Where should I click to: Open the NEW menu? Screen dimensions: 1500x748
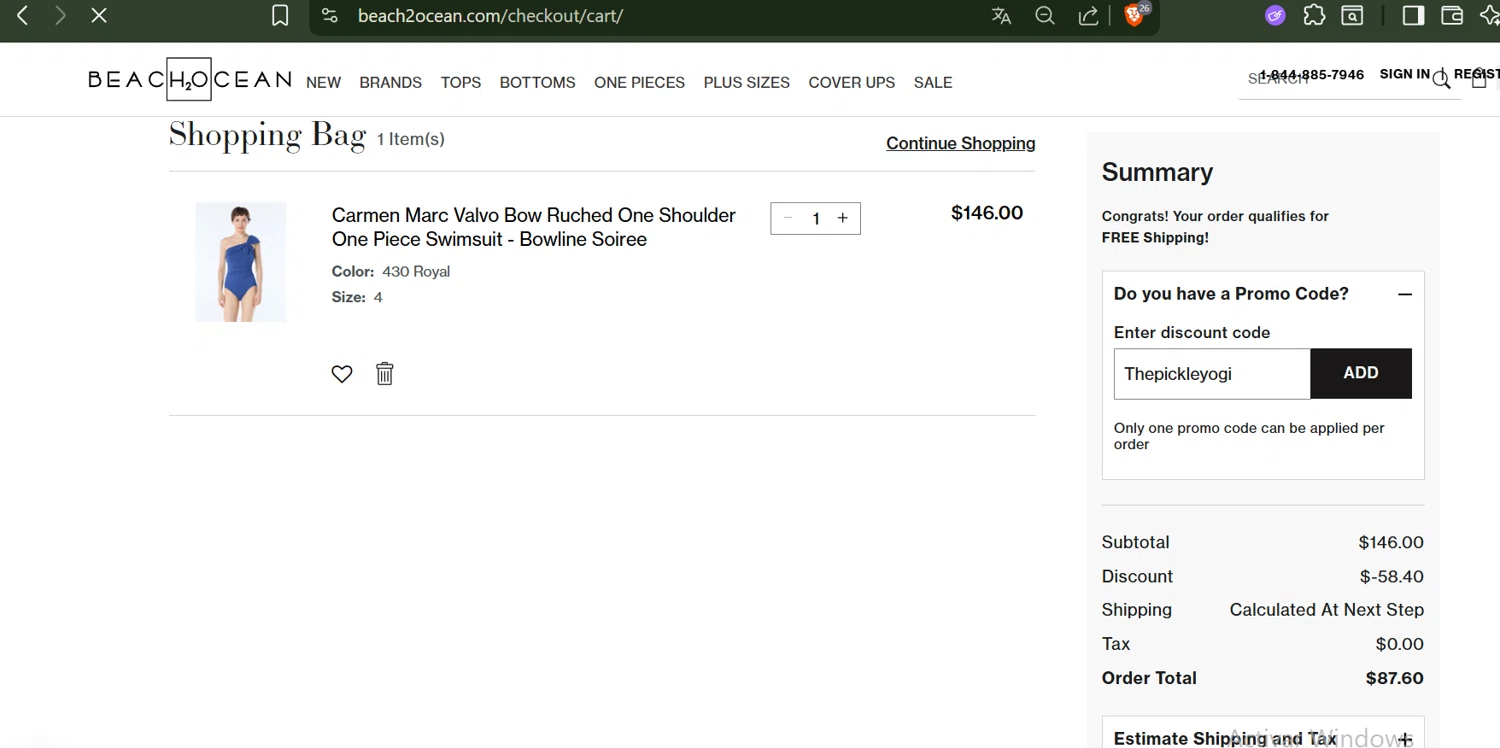pyautogui.click(x=324, y=82)
